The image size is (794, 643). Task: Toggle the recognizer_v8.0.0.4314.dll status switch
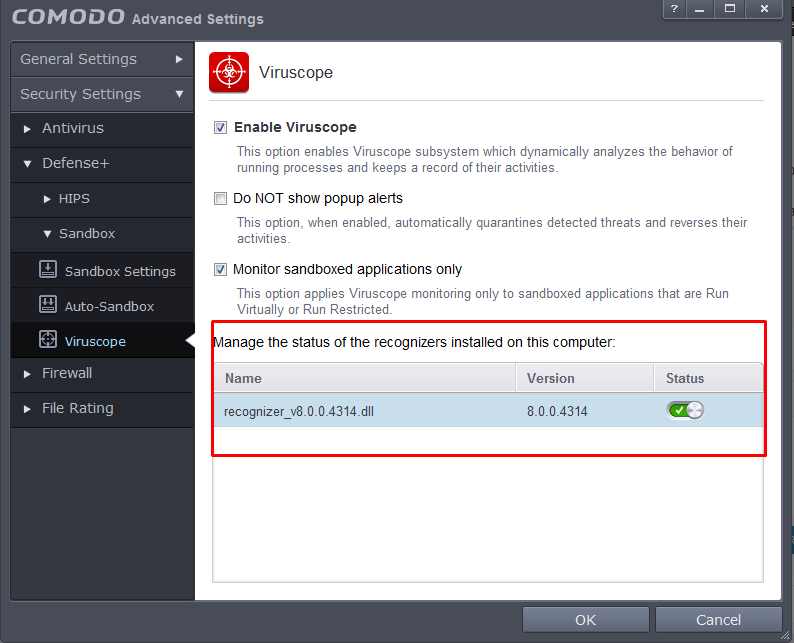[x=685, y=410]
